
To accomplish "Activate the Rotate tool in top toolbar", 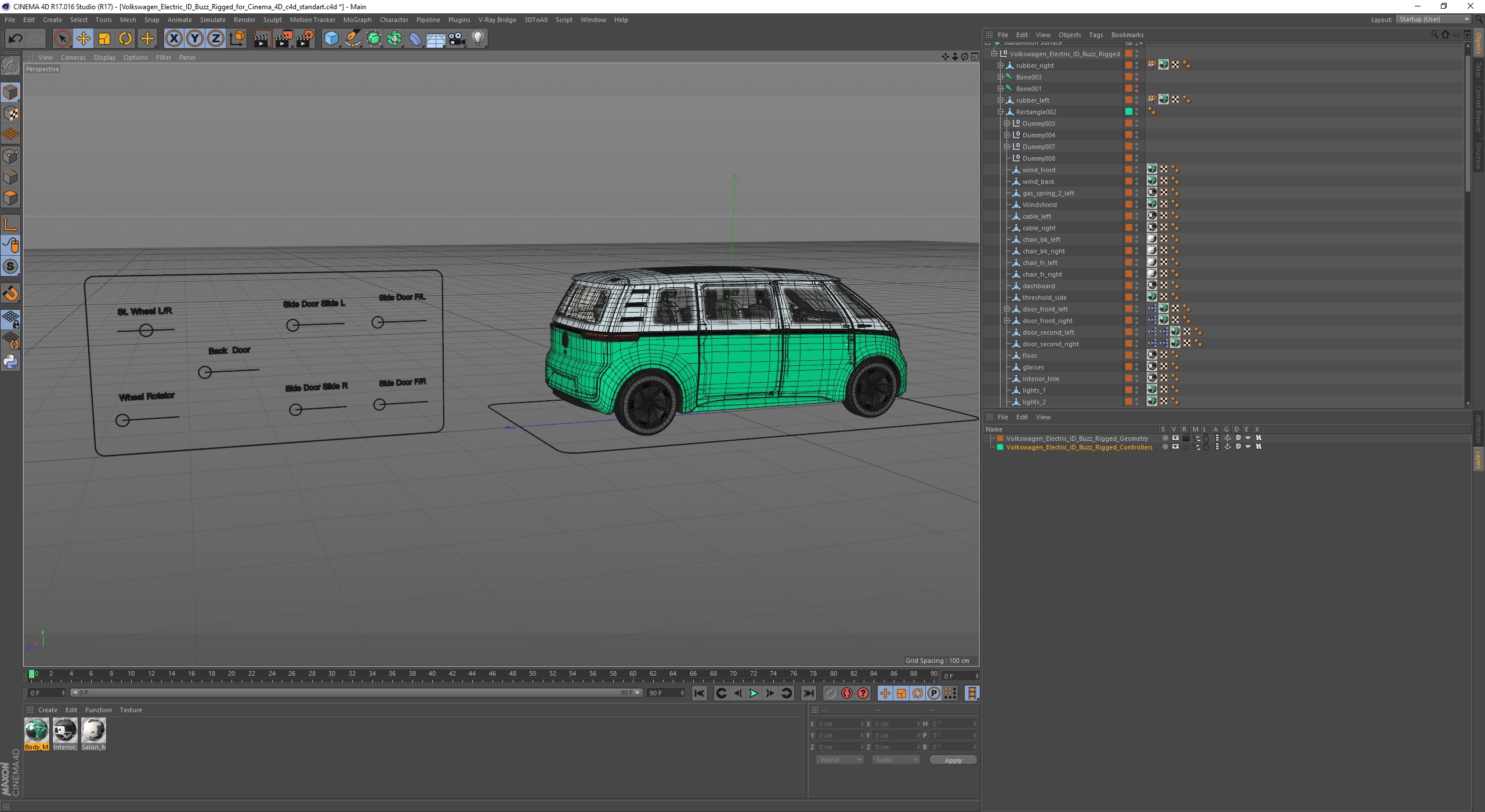I will tap(125, 38).
